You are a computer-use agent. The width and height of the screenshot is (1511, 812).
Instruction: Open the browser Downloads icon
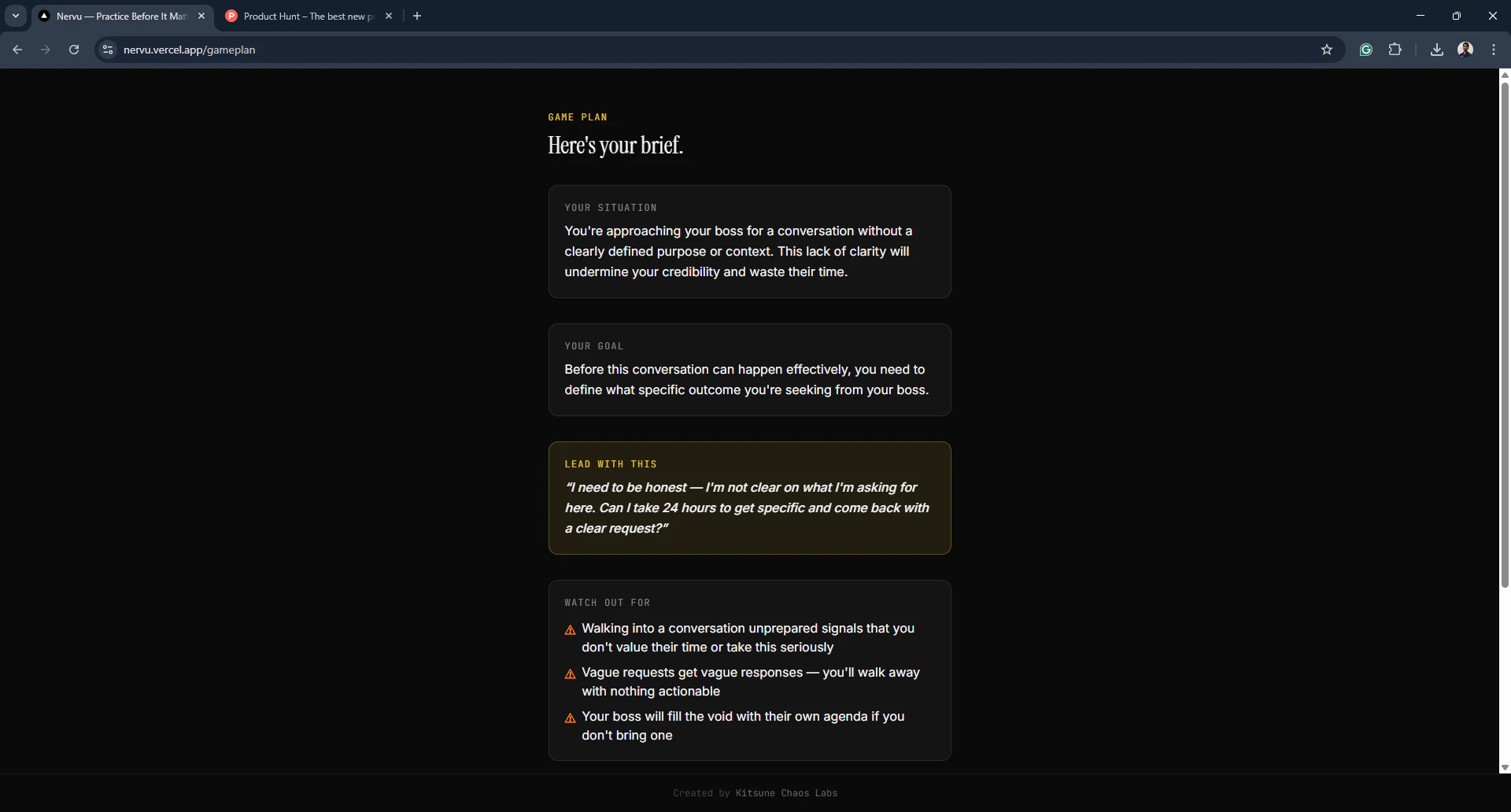click(x=1437, y=50)
